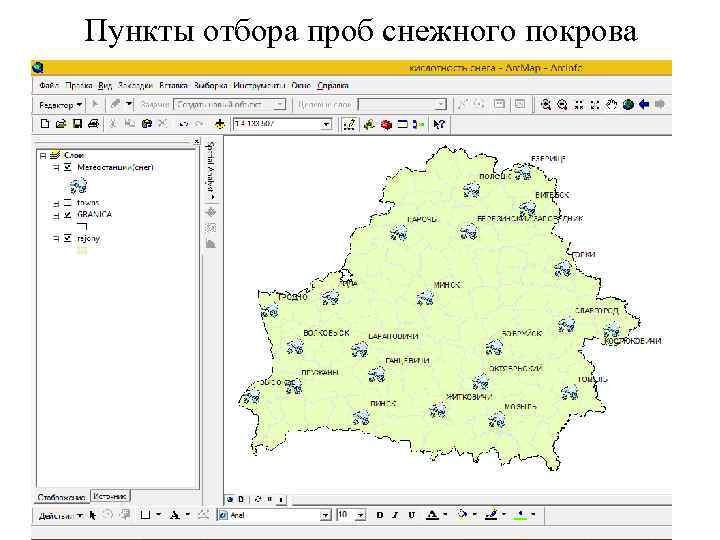Collapse the Слои tree root node
The height and width of the screenshot is (540, 720).
click(x=43, y=156)
